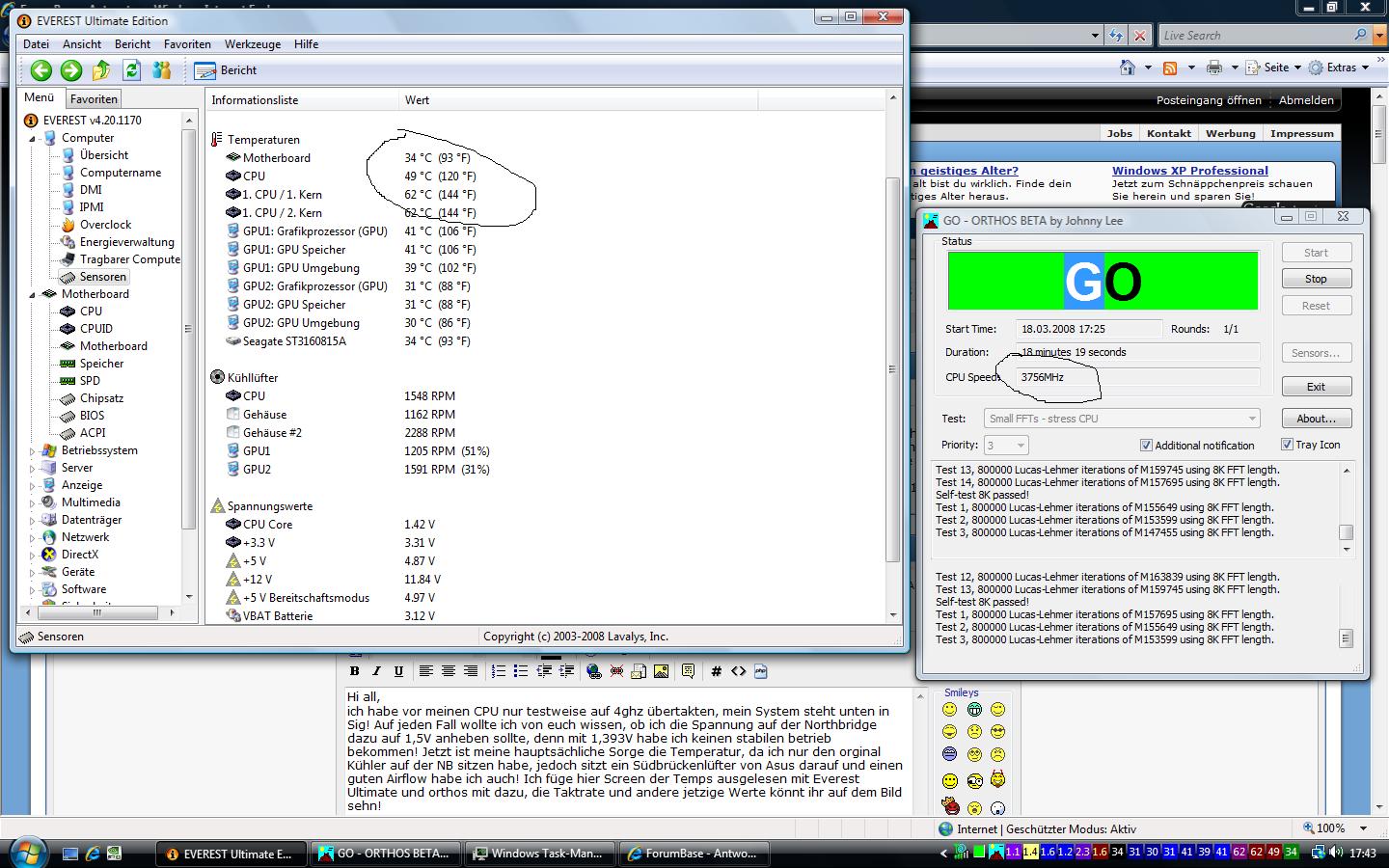Select SPD in the tree
1389x868 pixels.
click(90, 381)
